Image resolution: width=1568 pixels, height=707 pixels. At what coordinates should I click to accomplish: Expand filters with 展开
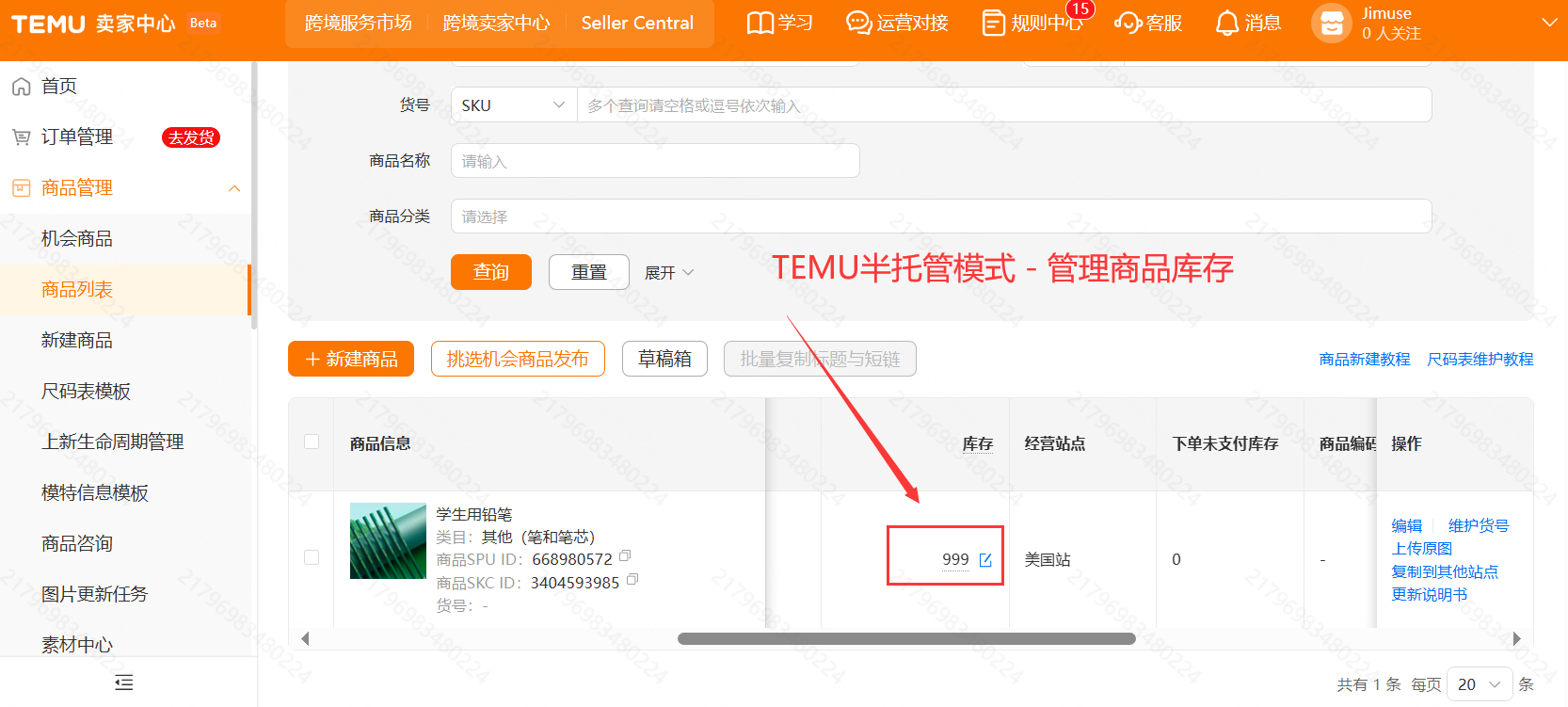click(669, 272)
